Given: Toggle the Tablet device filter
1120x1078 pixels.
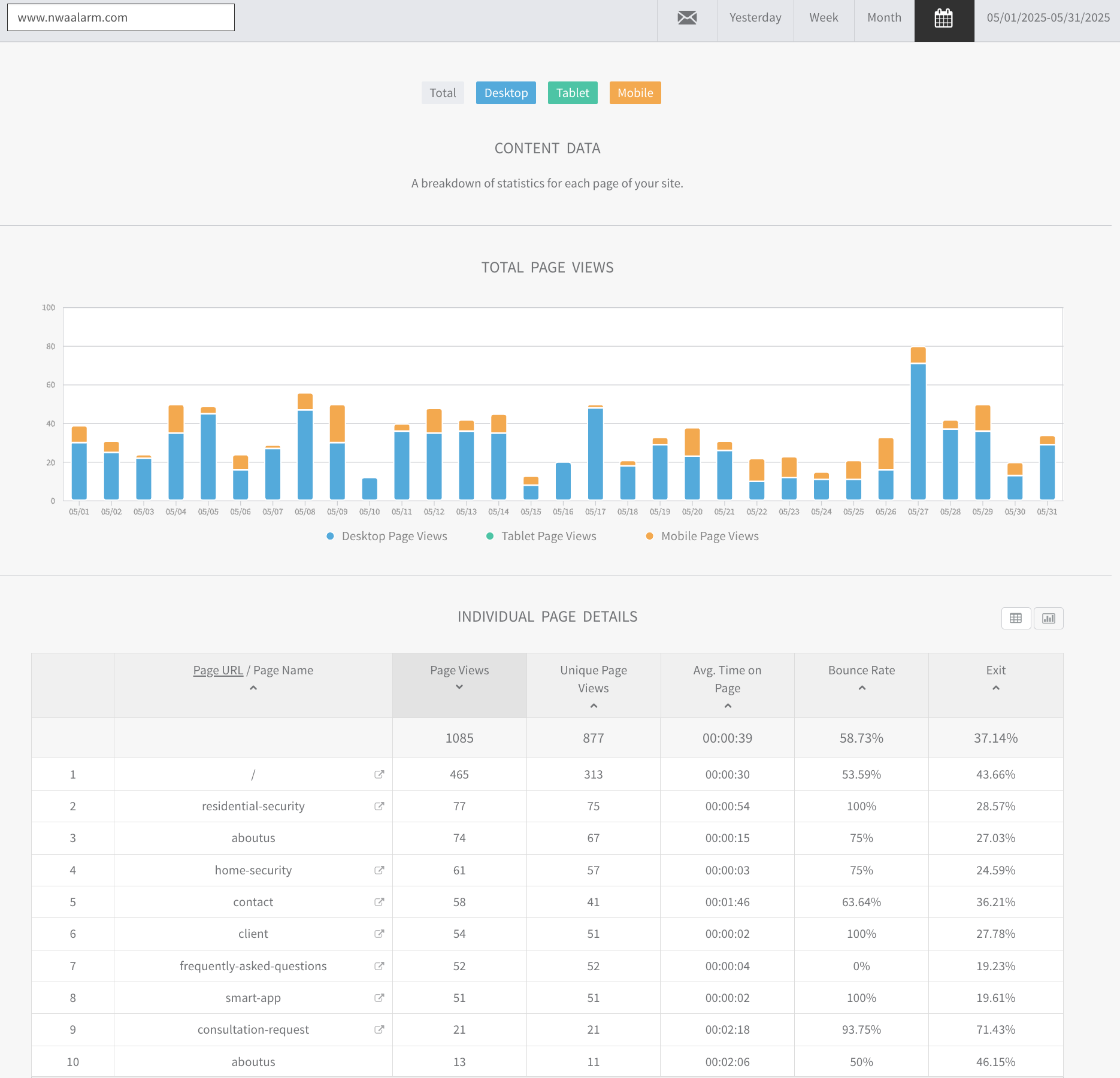Looking at the screenshot, I should pyautogui.click(x=572, y=93).
